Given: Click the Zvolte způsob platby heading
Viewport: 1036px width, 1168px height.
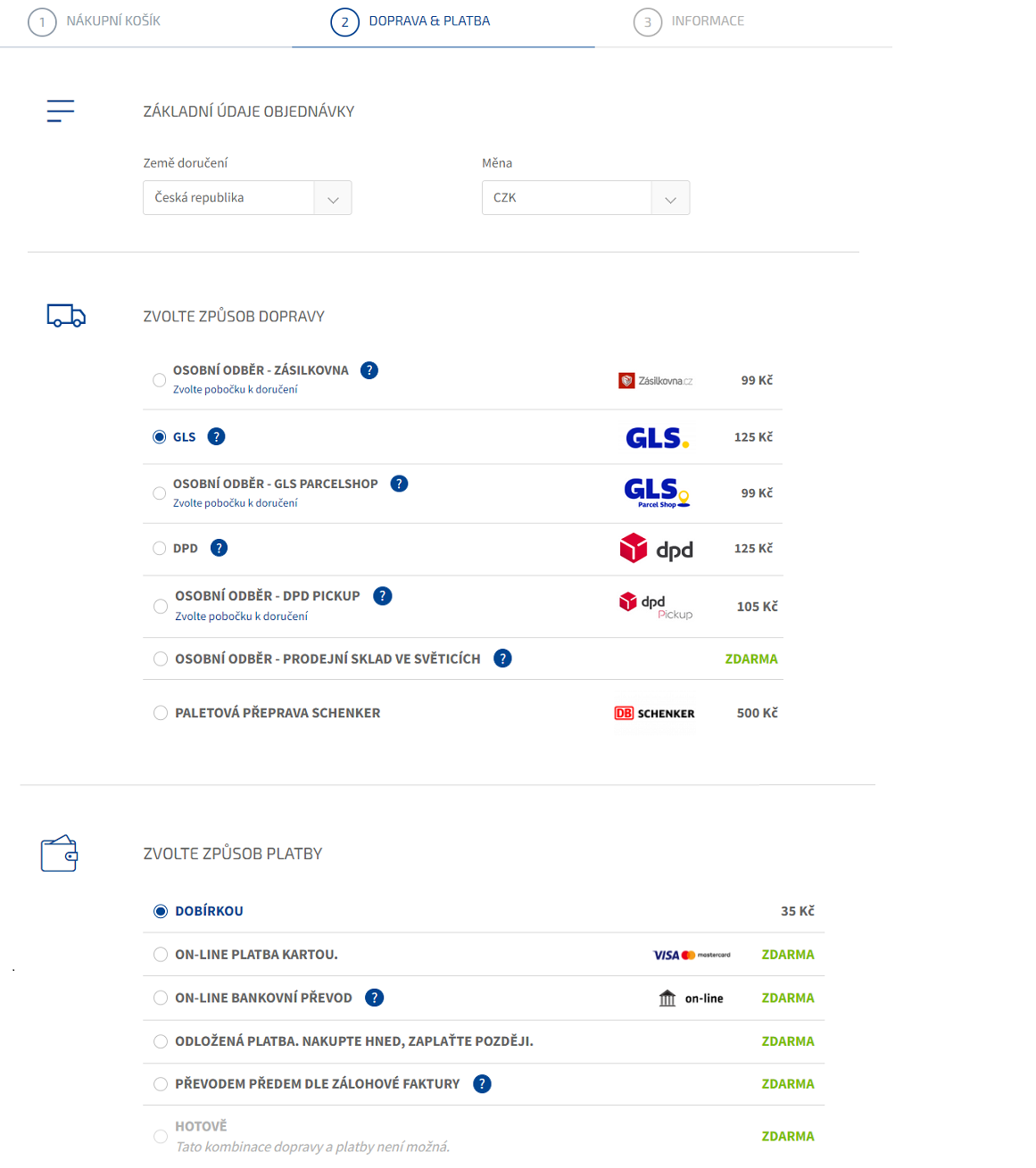Looking at the screenshot, I should [233, 854].
